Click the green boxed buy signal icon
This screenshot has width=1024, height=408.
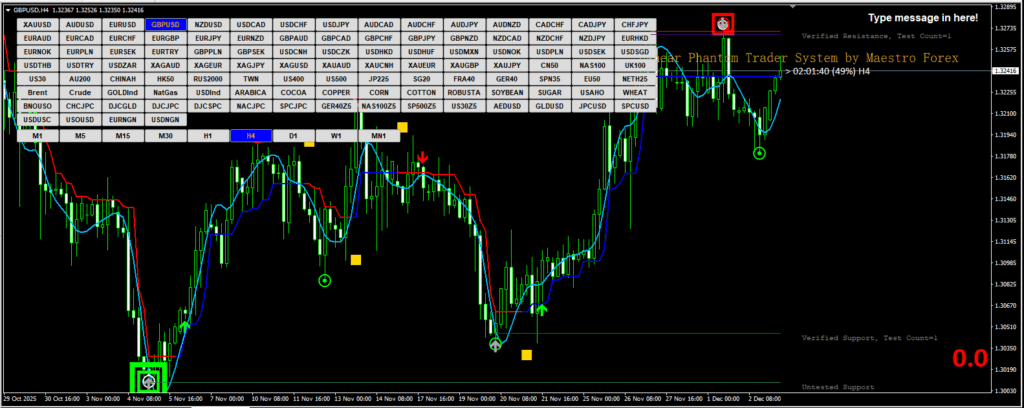point(149,380)
